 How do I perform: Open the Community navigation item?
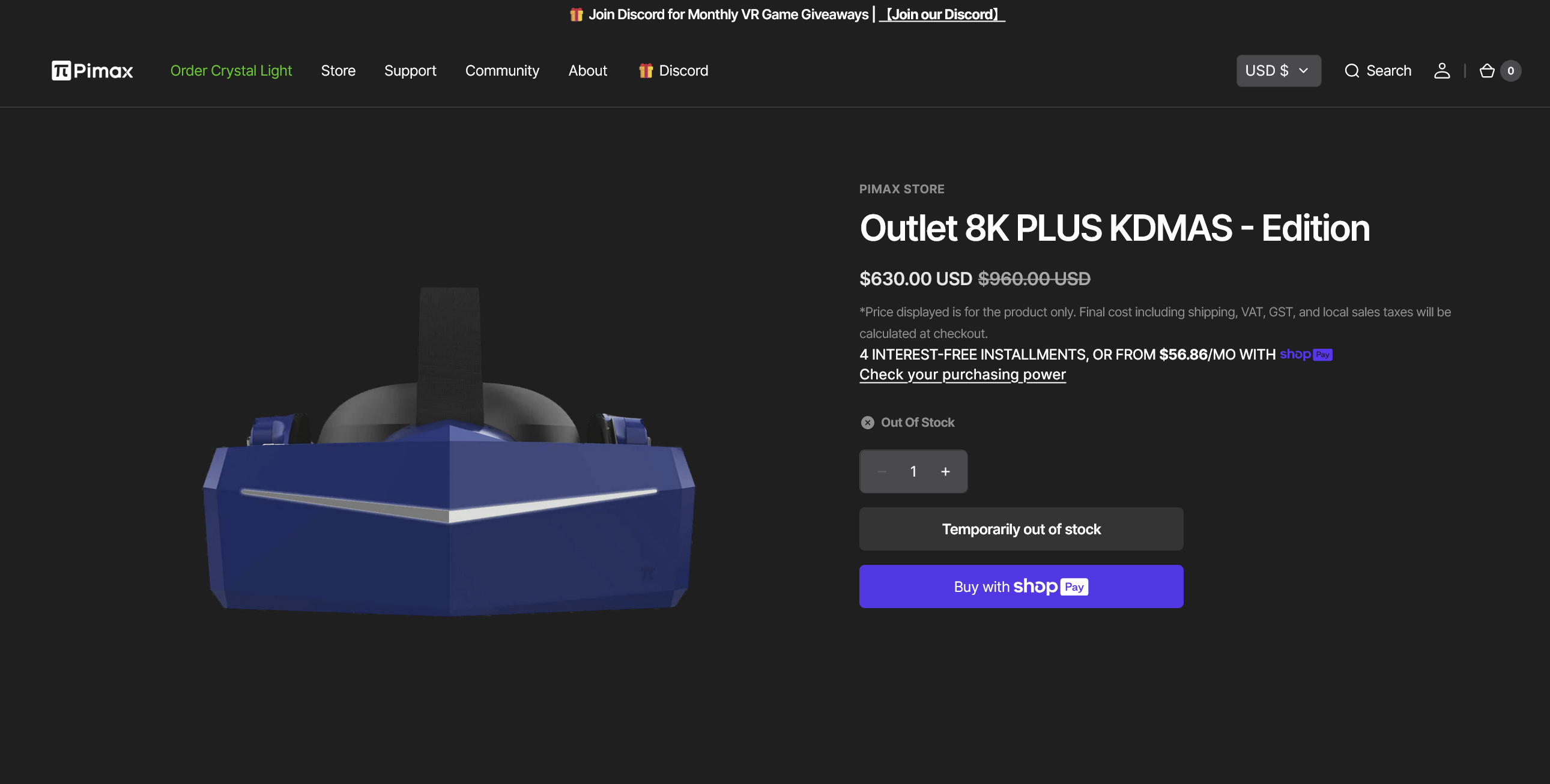click(502, 70)
